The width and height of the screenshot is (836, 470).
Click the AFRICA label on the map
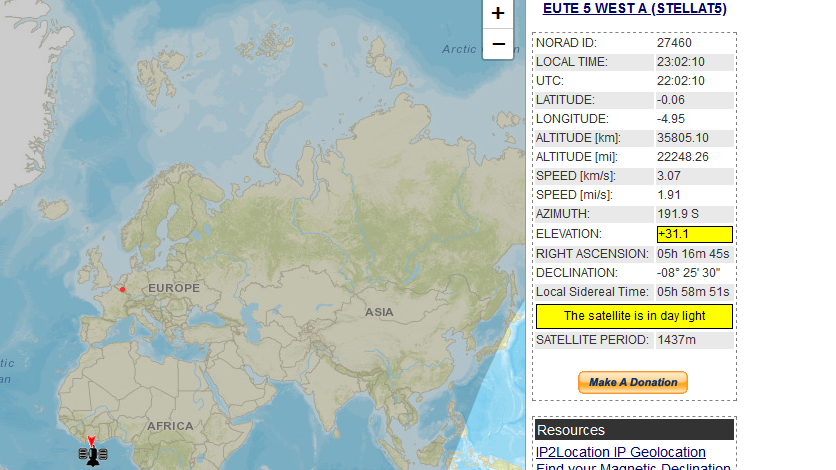point(169,426)
